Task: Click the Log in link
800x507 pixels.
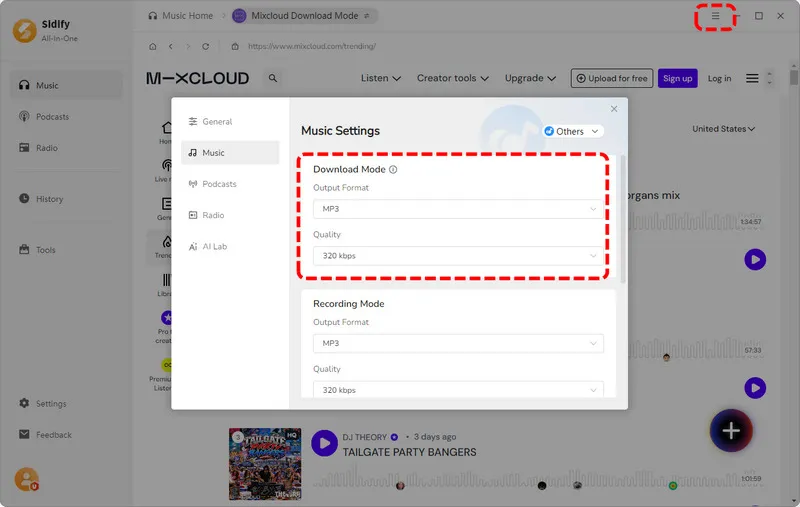Action: 719,78
